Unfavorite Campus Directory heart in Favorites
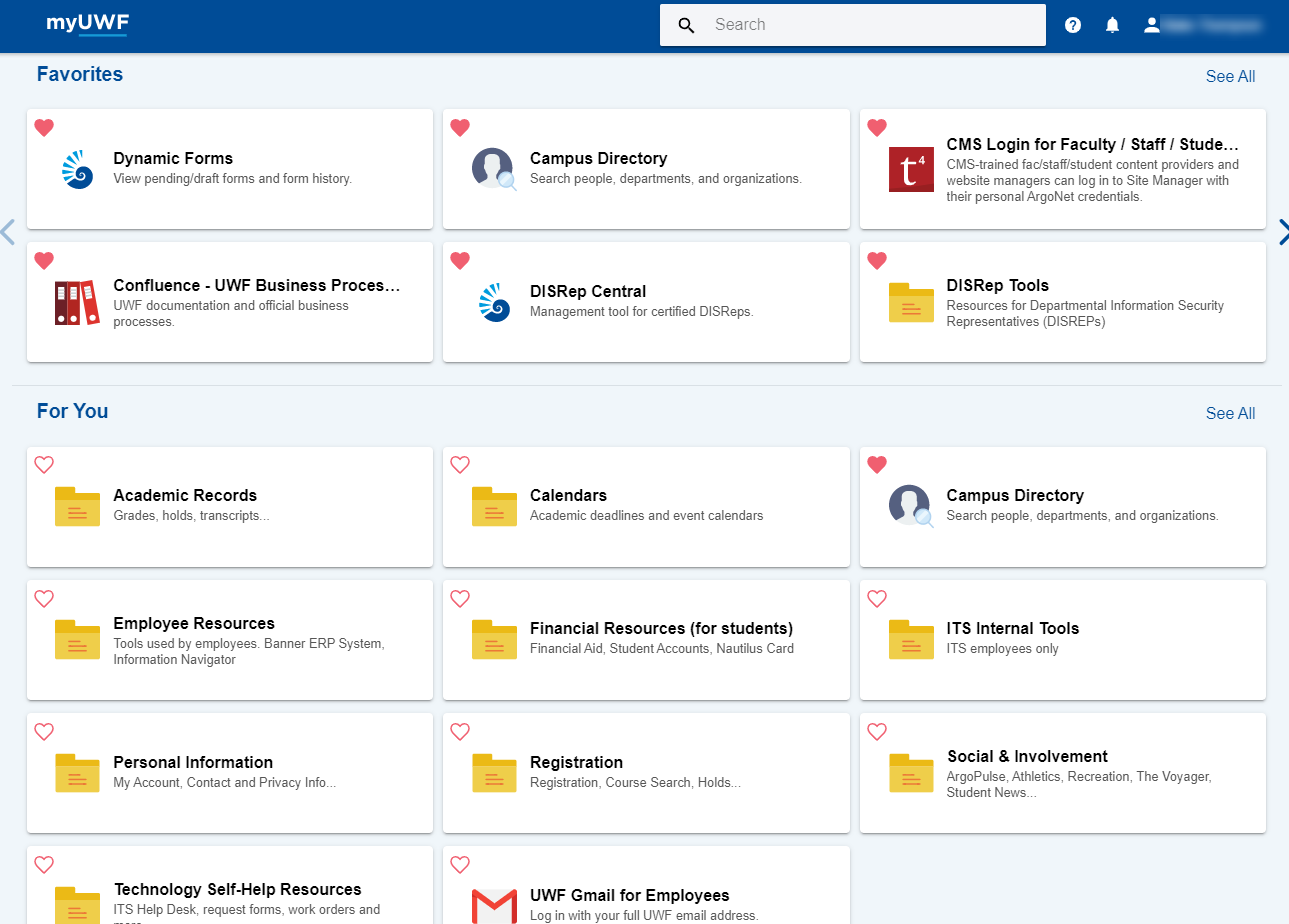1289x924 pixels. tap(460, 128)
